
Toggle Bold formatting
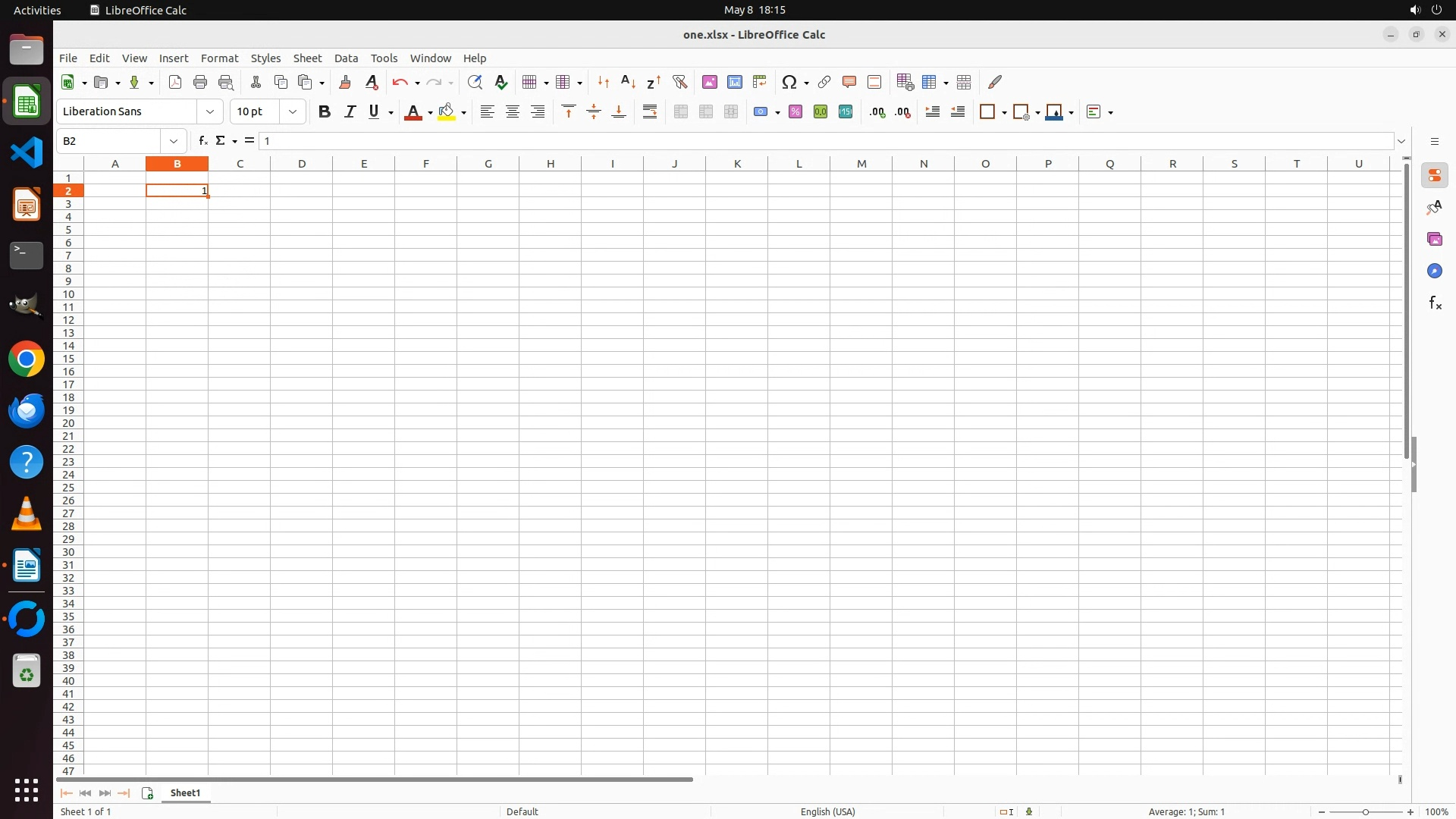coord(325,111)
